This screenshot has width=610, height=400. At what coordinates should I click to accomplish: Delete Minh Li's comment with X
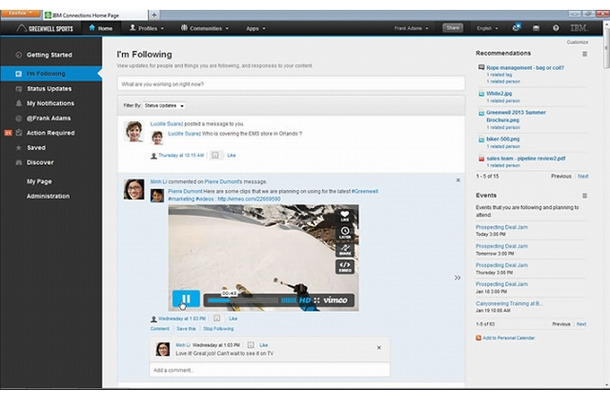click(x=379, y=348)
